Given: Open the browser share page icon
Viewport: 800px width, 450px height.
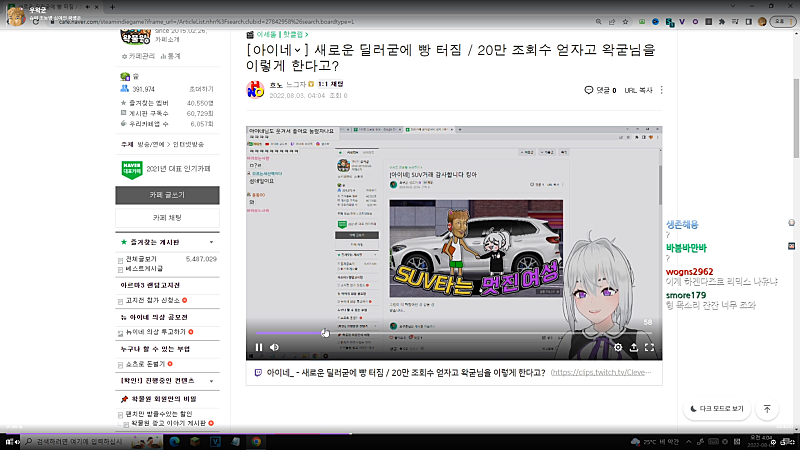Looking at the screenshot, I should pyautogui.click(x=612, y=22).
